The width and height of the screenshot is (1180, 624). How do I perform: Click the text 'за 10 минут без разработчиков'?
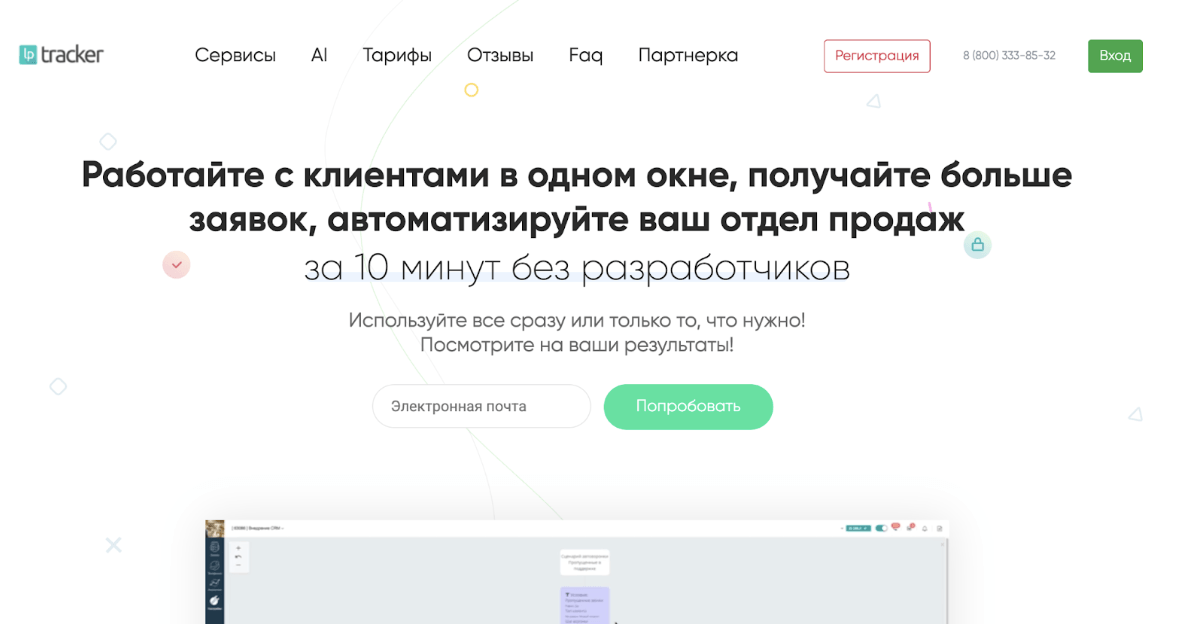pos(576,267)
